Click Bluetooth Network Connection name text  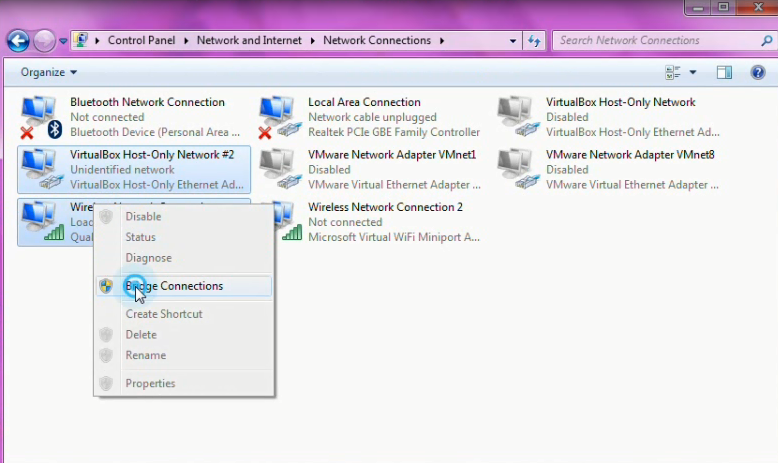147,102
